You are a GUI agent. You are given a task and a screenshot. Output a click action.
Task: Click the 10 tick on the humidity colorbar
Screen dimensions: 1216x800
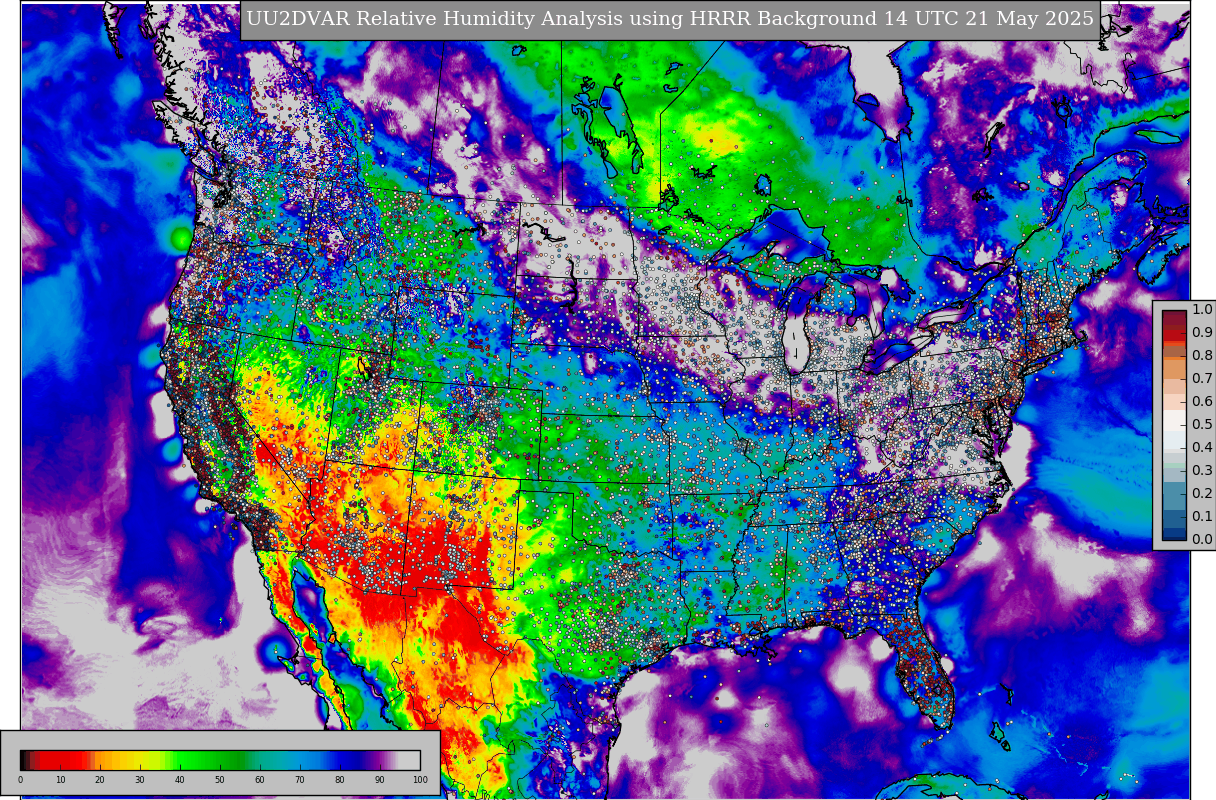[60, 779]
